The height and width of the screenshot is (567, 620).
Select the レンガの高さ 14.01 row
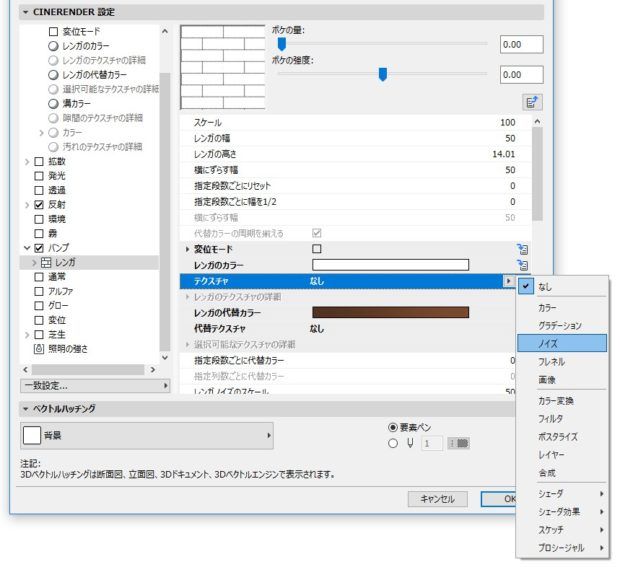(x=355, y=154)
